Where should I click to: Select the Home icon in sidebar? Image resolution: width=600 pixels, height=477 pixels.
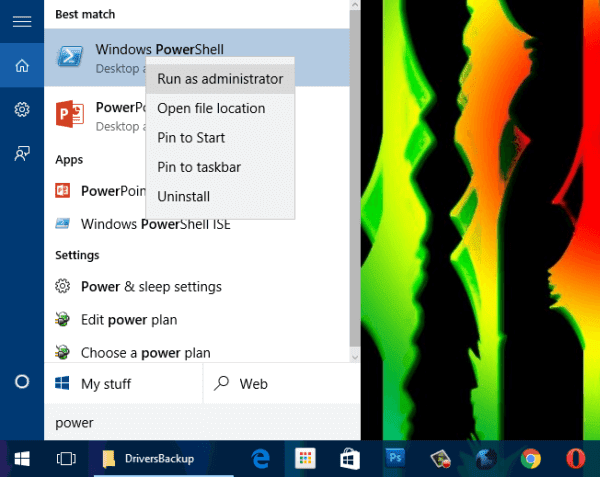tap(22, 65)
